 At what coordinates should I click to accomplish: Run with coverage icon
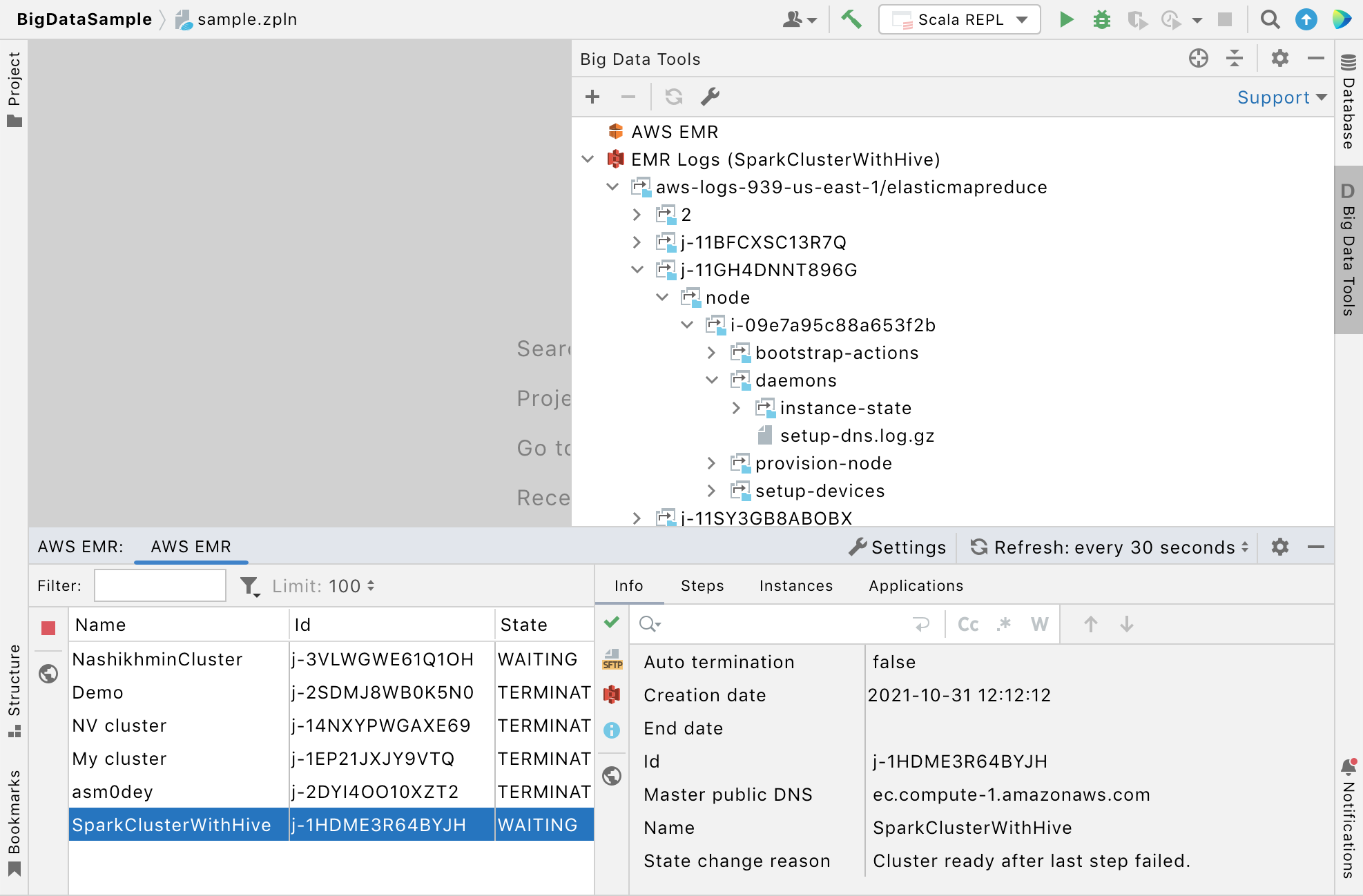(x=1137, y=19)
